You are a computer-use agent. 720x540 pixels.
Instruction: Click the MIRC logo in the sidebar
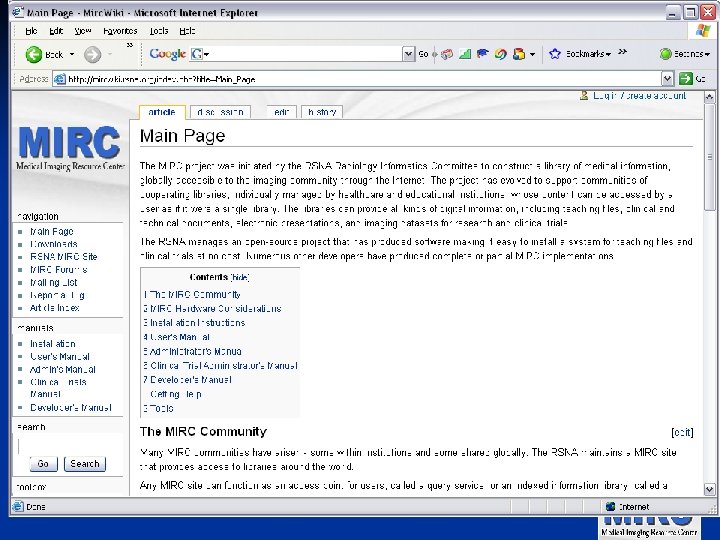tap(70, 148)
